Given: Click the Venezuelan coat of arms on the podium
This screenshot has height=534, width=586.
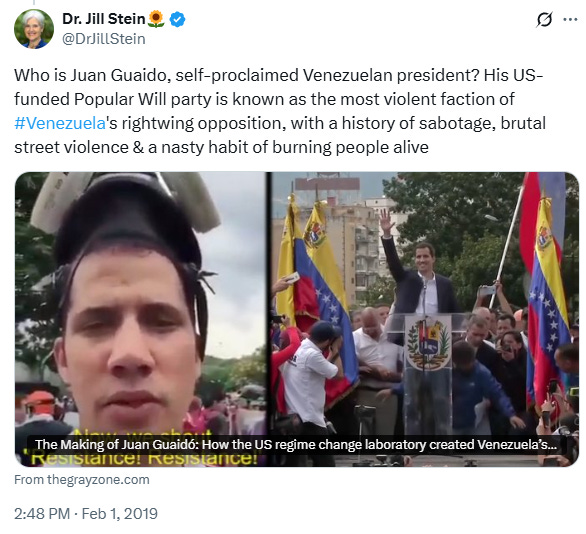Looking at the screenshot, I should point(428,343).
